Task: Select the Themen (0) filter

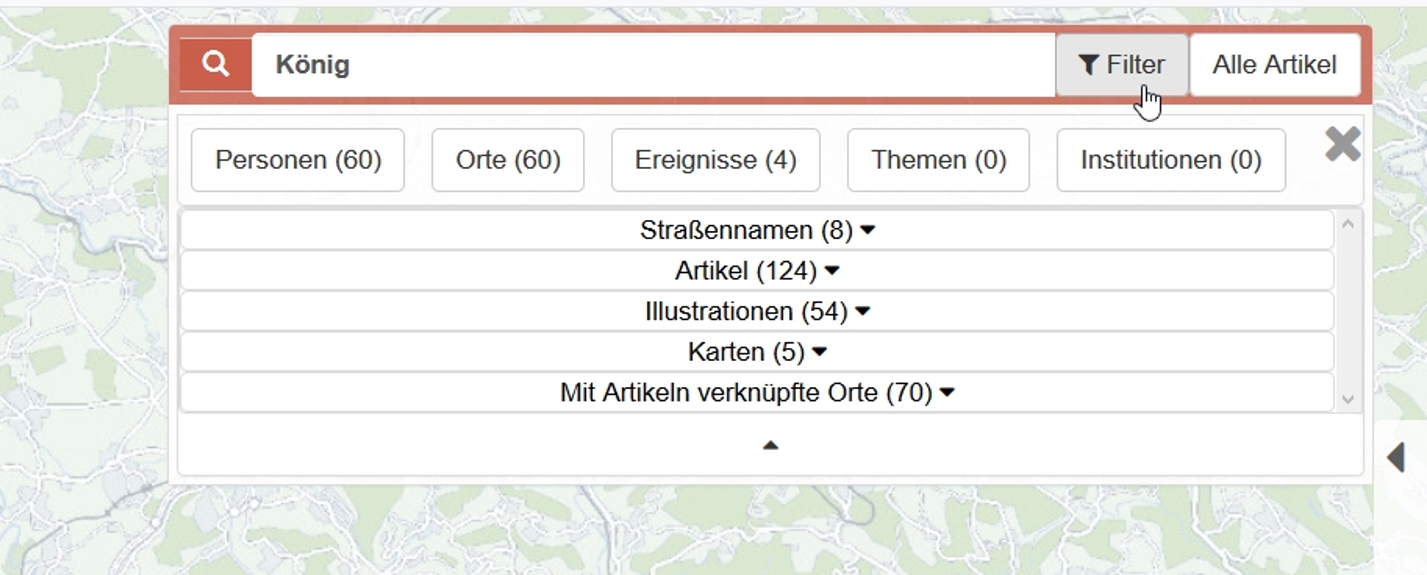Action: point(938,160)
